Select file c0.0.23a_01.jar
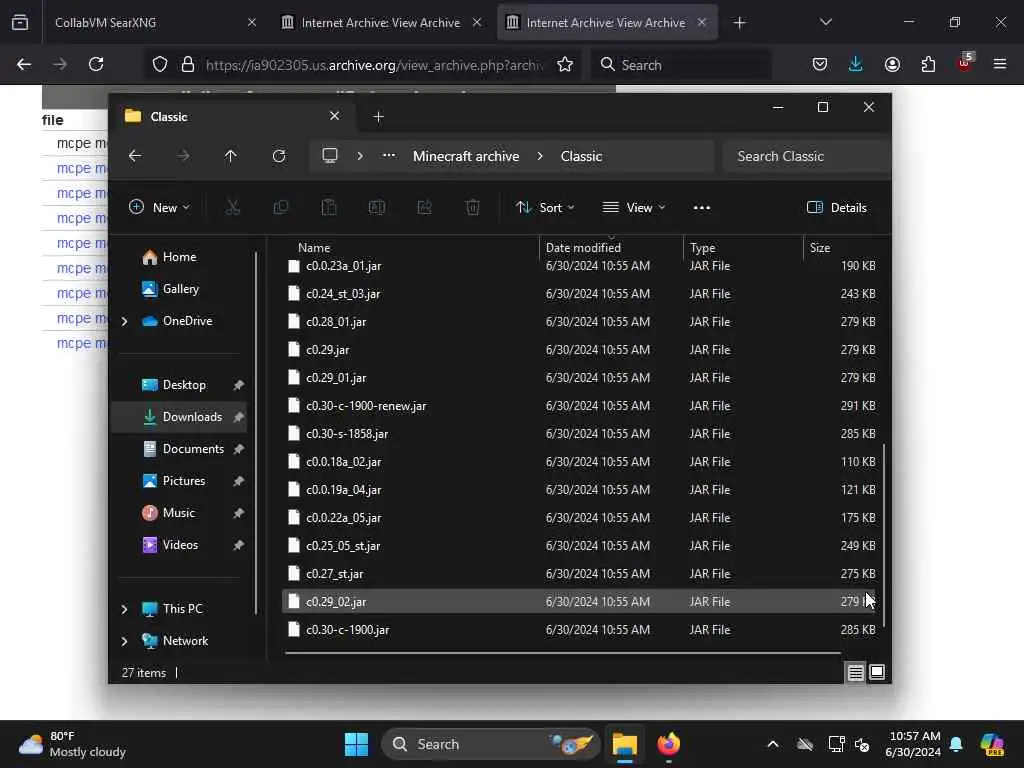 click(579, 266)
